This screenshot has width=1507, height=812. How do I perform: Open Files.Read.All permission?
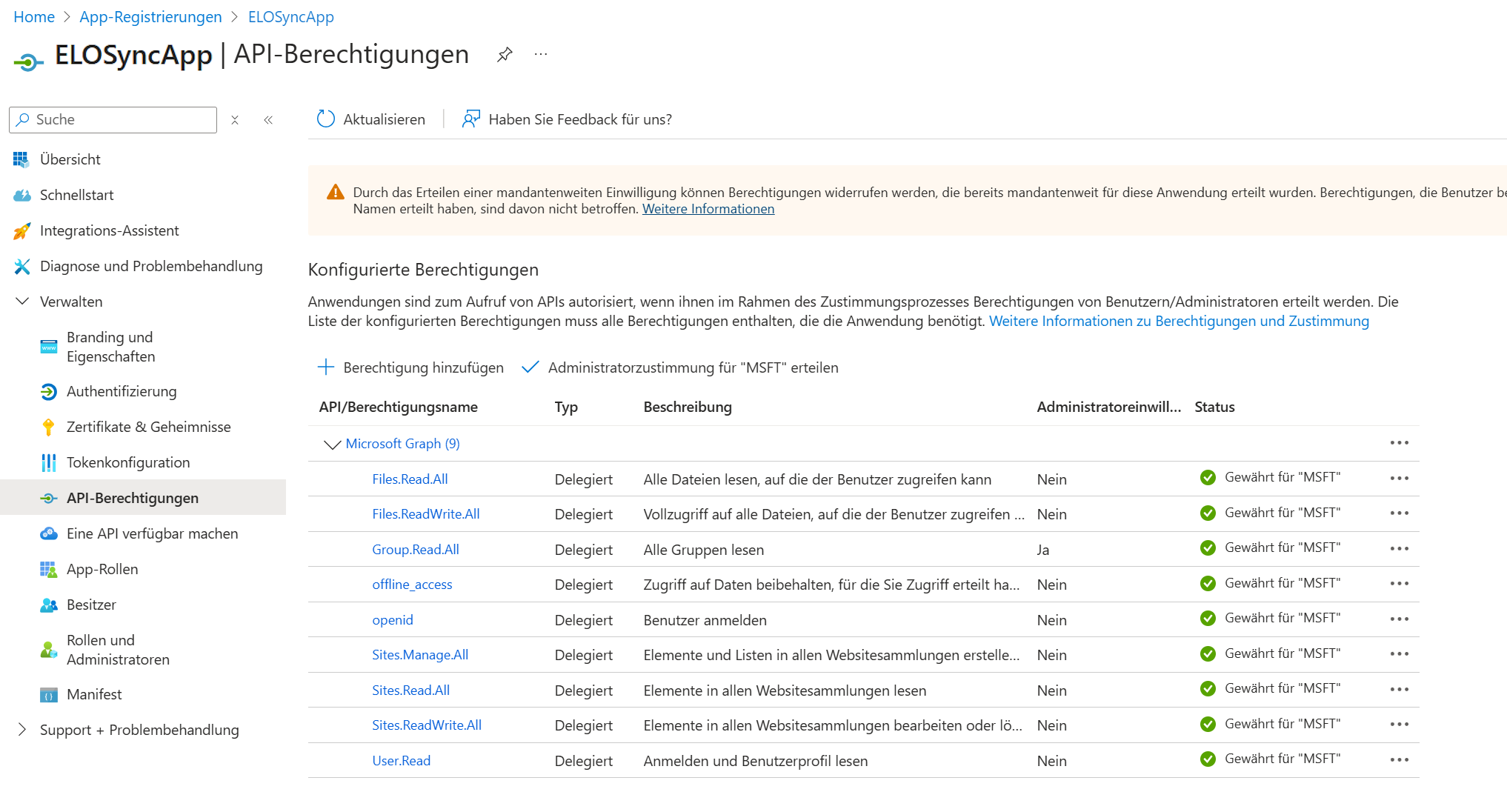point(410,479)
